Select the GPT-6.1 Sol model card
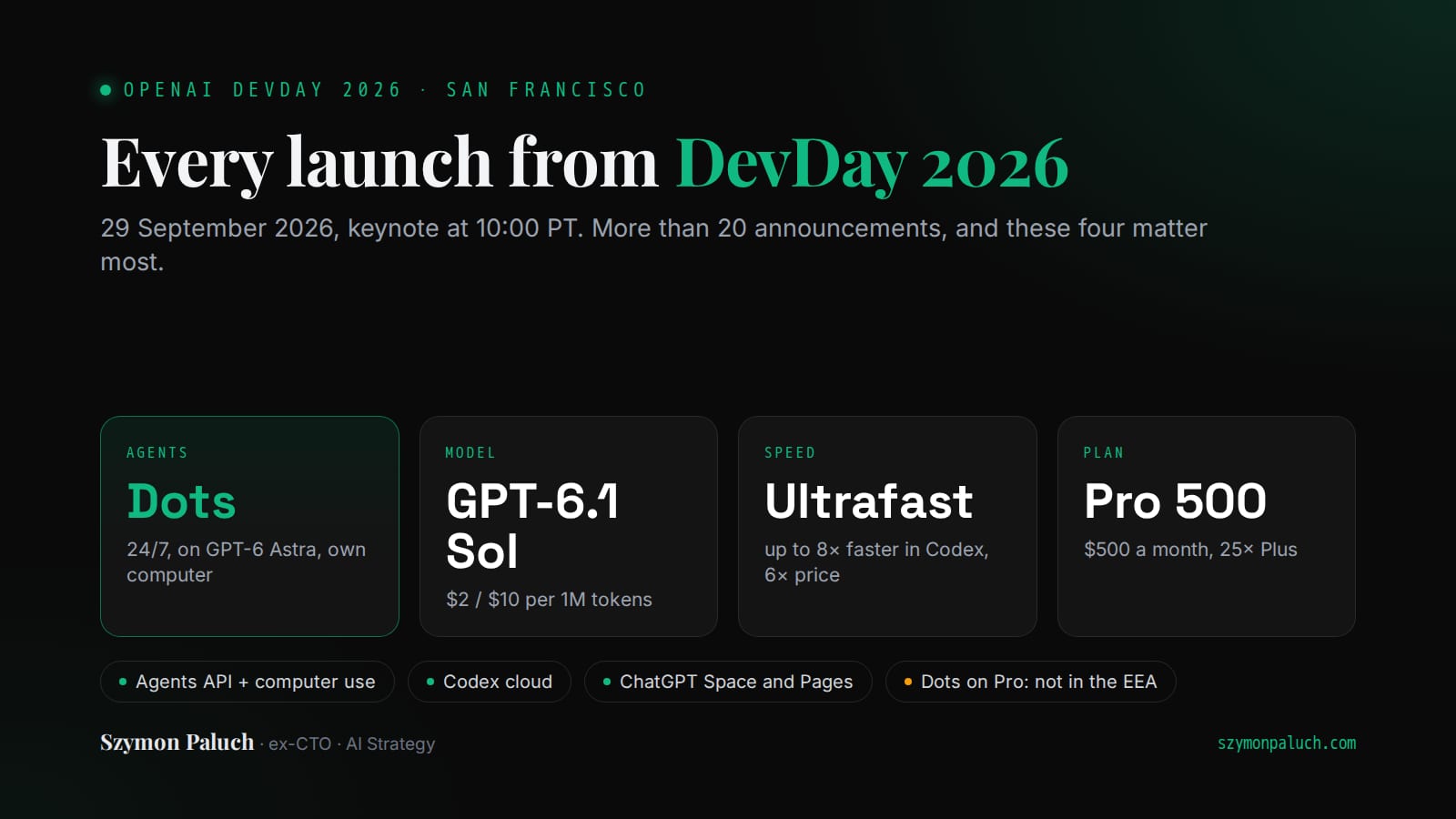1456x819 pixels. (x=569, y=526)
